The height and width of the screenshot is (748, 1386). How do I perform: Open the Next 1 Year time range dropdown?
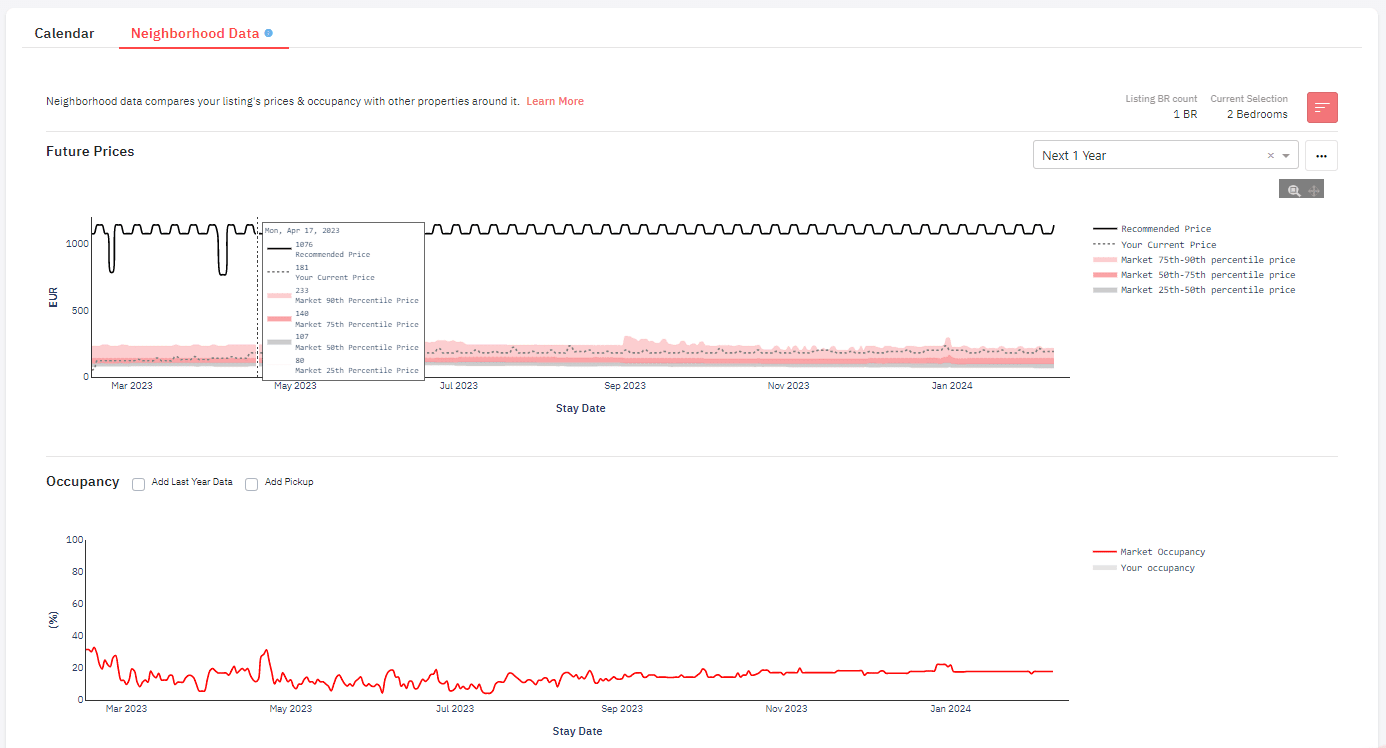click(1286, 155)
